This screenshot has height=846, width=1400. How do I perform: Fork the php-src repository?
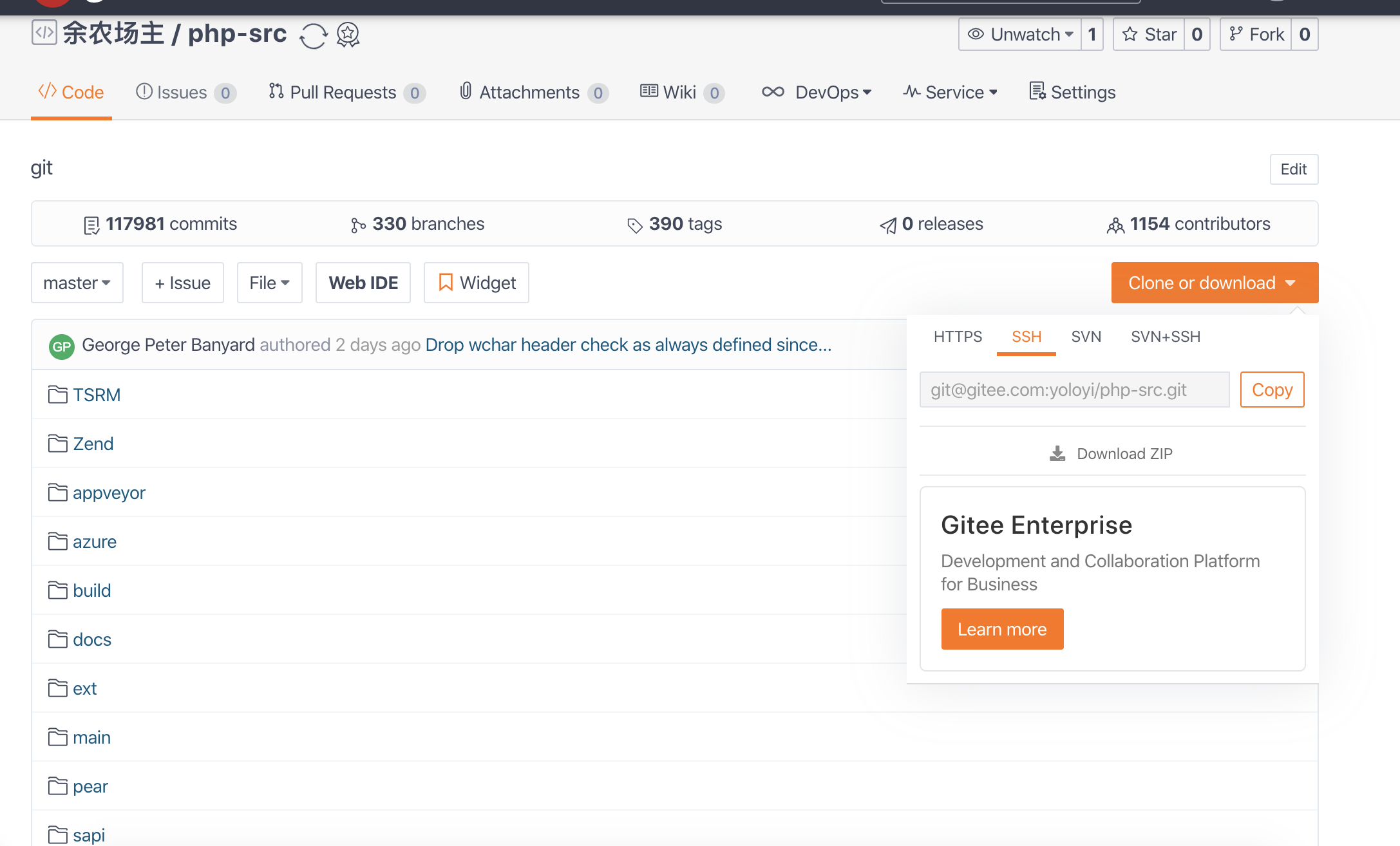pos(1256,34)
